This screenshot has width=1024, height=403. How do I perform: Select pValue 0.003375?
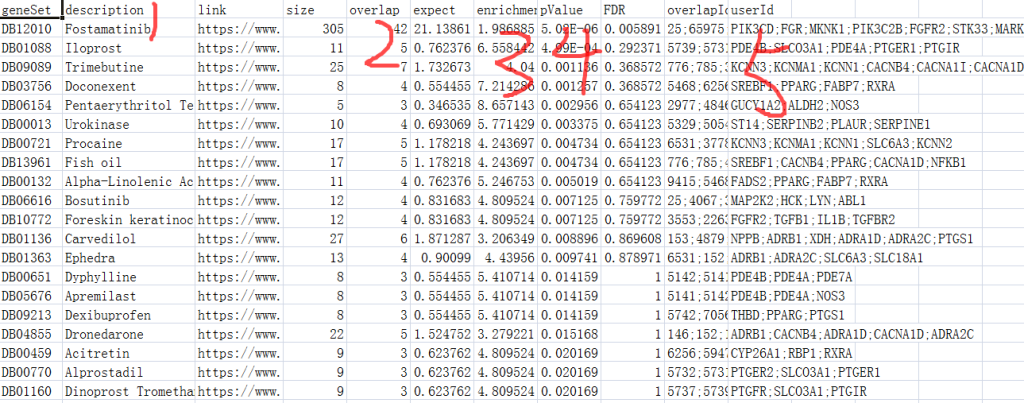pos(569,124)
